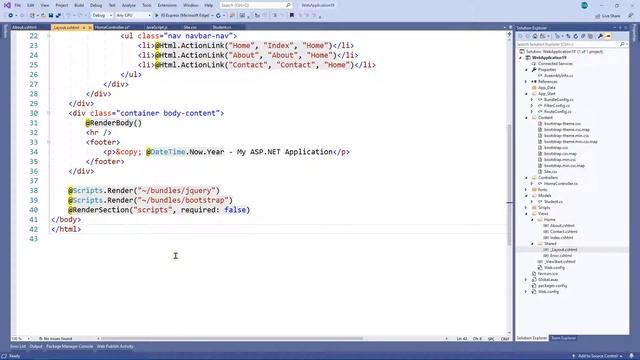
Task: Select packages.config in Solution Explorer
Action: pos(552,286)
